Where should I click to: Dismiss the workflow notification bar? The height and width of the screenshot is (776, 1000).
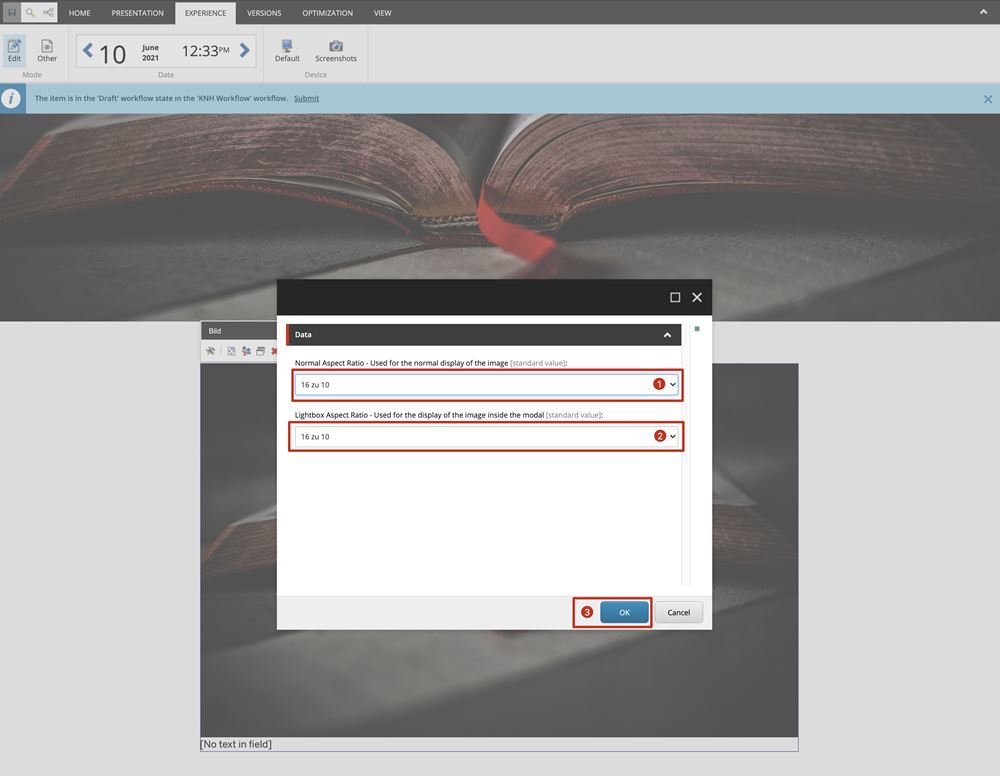click(988, 99)
